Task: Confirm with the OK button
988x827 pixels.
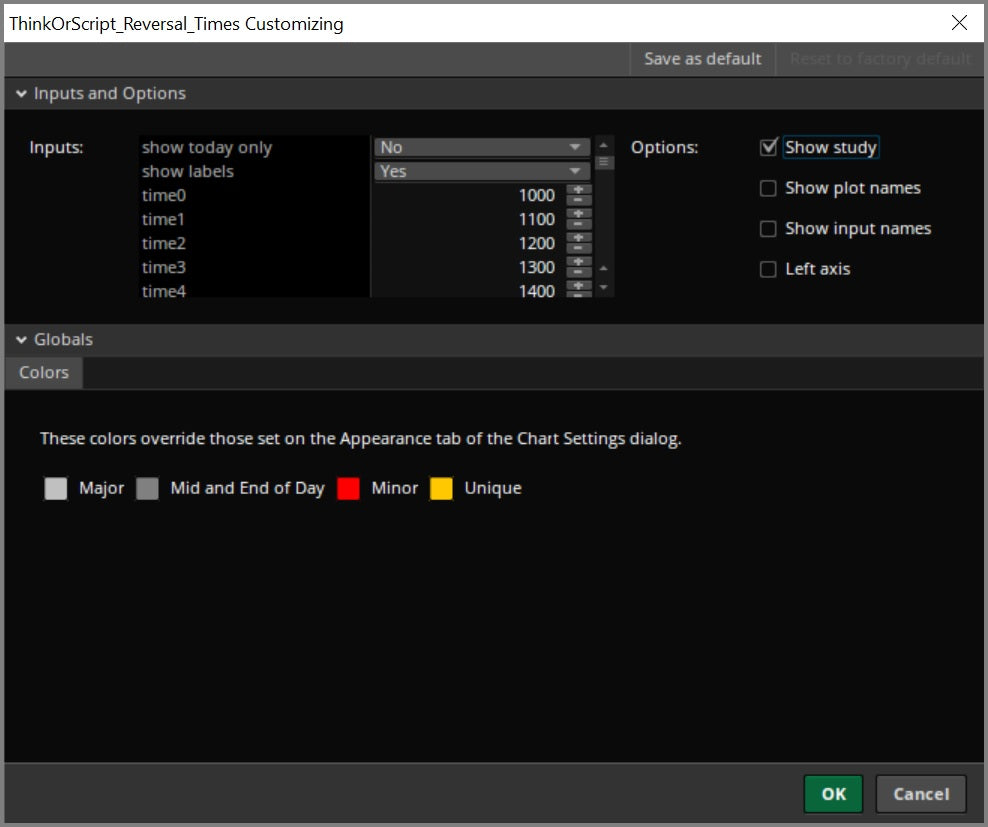Action: coord(833,794)
